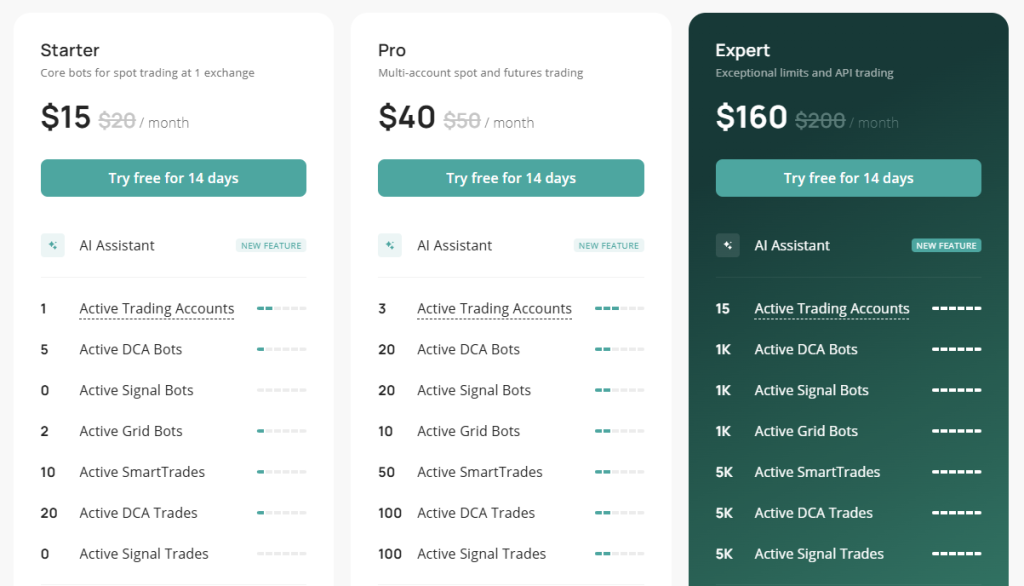Start the Pro plan 14-day free trial

click(x=511, y=178)
